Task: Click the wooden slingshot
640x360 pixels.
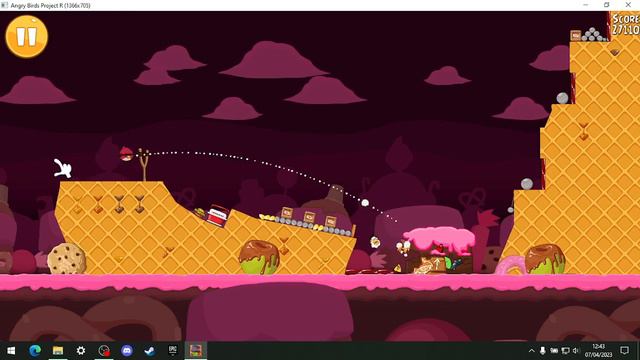Action: click(143, 165)
